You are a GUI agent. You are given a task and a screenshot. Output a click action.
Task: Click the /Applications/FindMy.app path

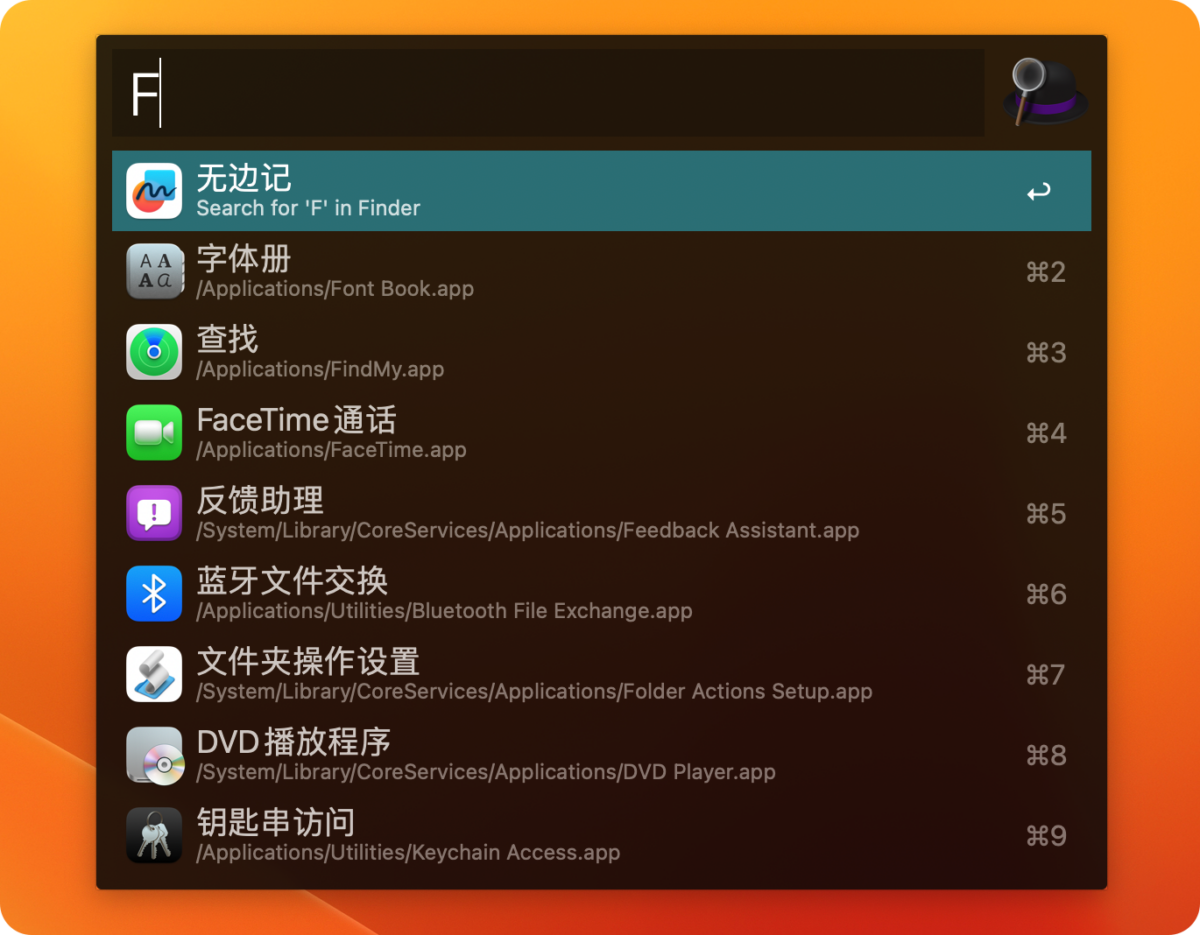[x=320, y=369]
